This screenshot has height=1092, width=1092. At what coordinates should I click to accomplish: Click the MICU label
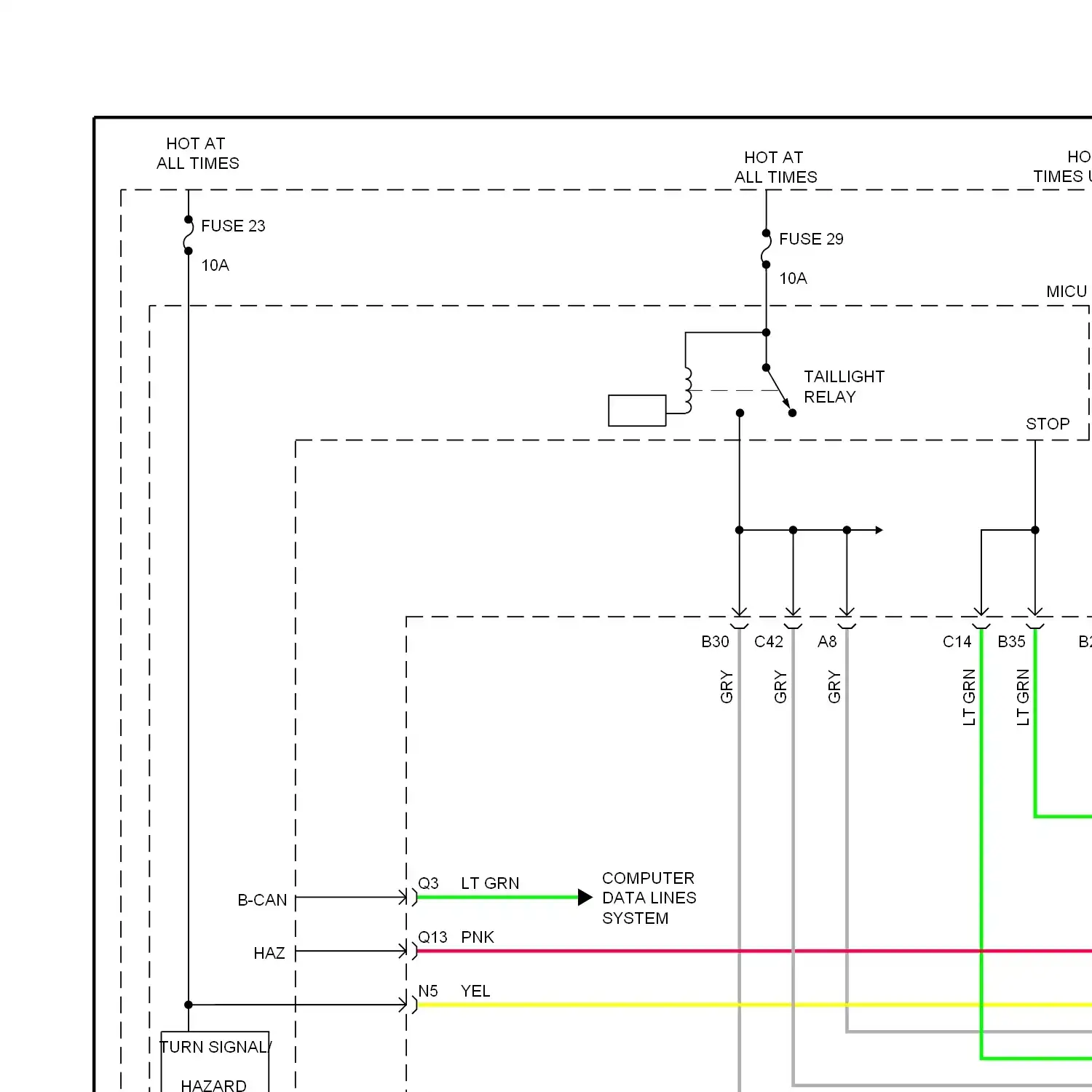pyautogui.click(x=1067, y=291)
